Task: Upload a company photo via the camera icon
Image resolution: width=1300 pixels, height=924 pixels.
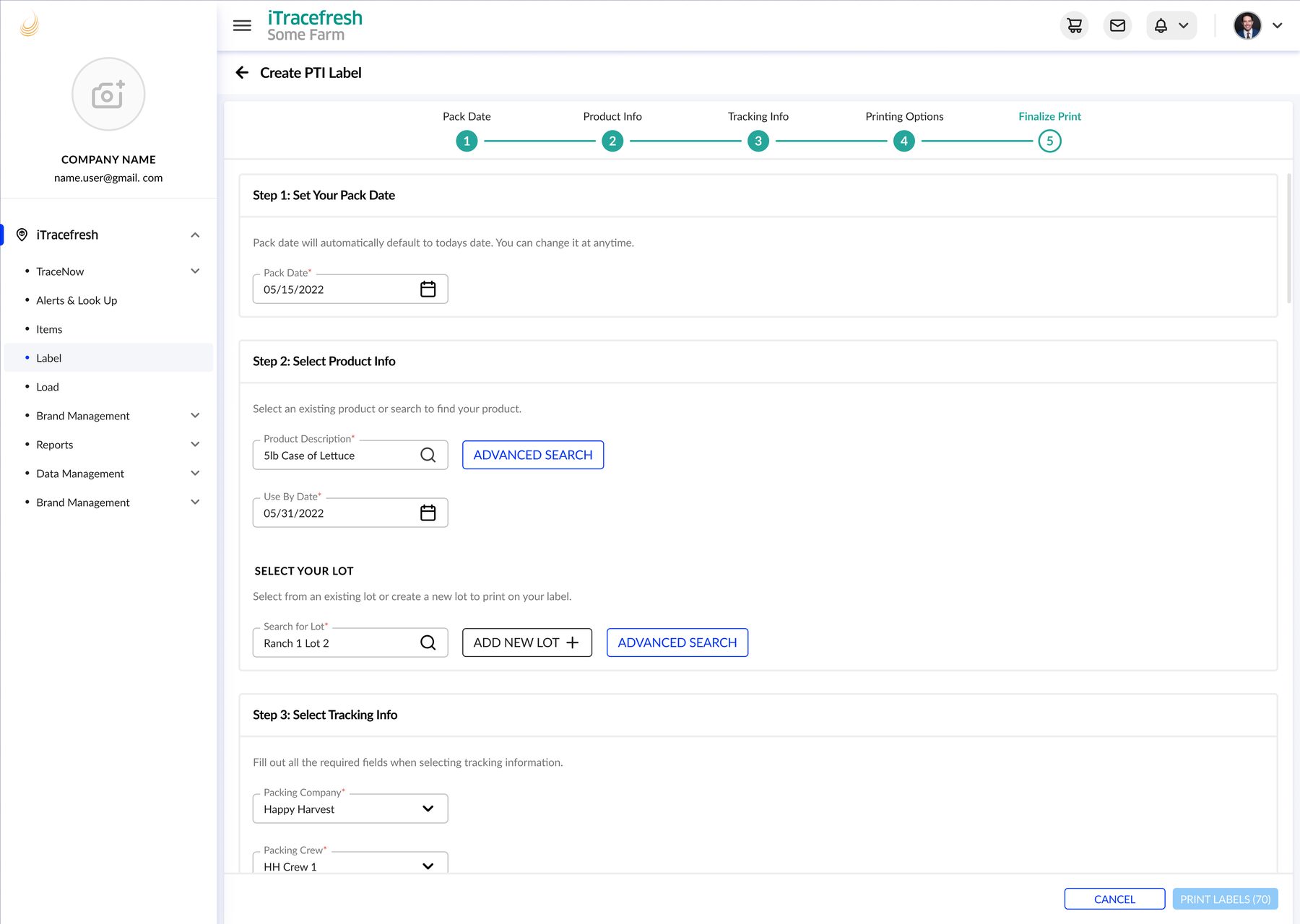Action: click(x=108, y=95)
